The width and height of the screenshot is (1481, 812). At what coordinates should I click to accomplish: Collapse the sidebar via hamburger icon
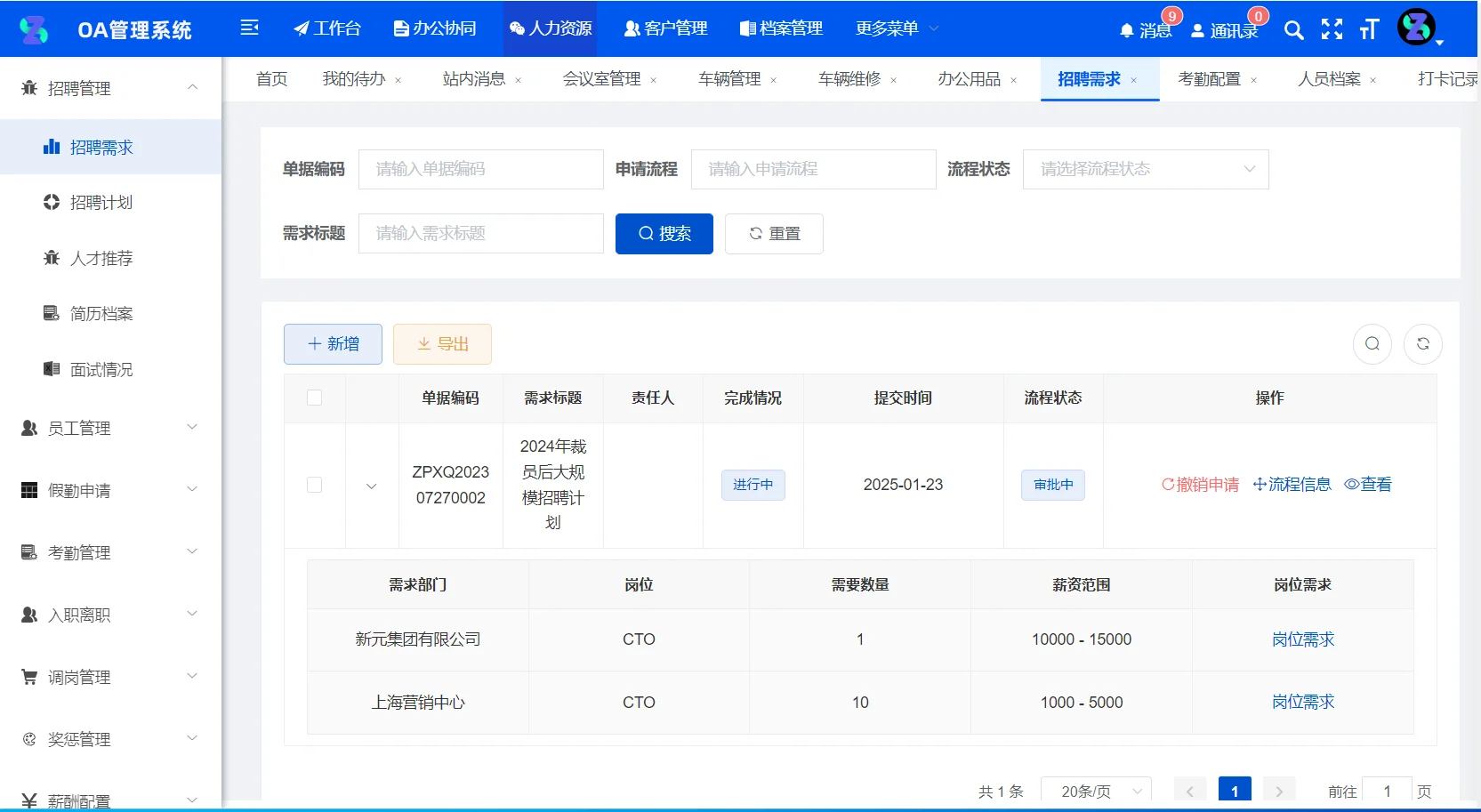pyautogui.click(x=250, y=28)
